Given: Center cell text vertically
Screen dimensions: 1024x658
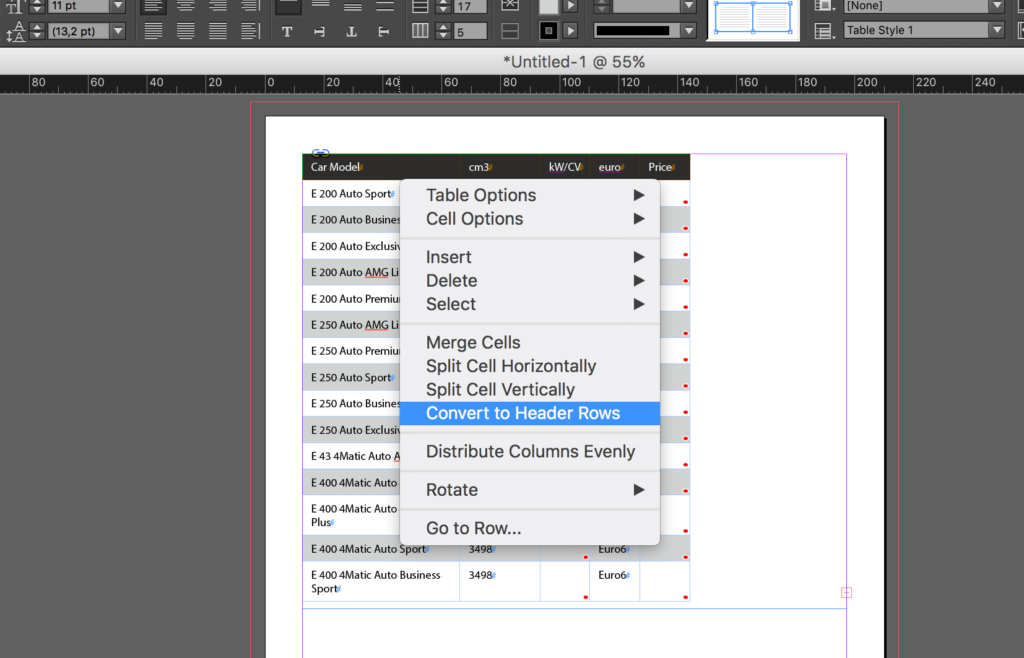Looking at the screenshot, I should tap(320, 8).
